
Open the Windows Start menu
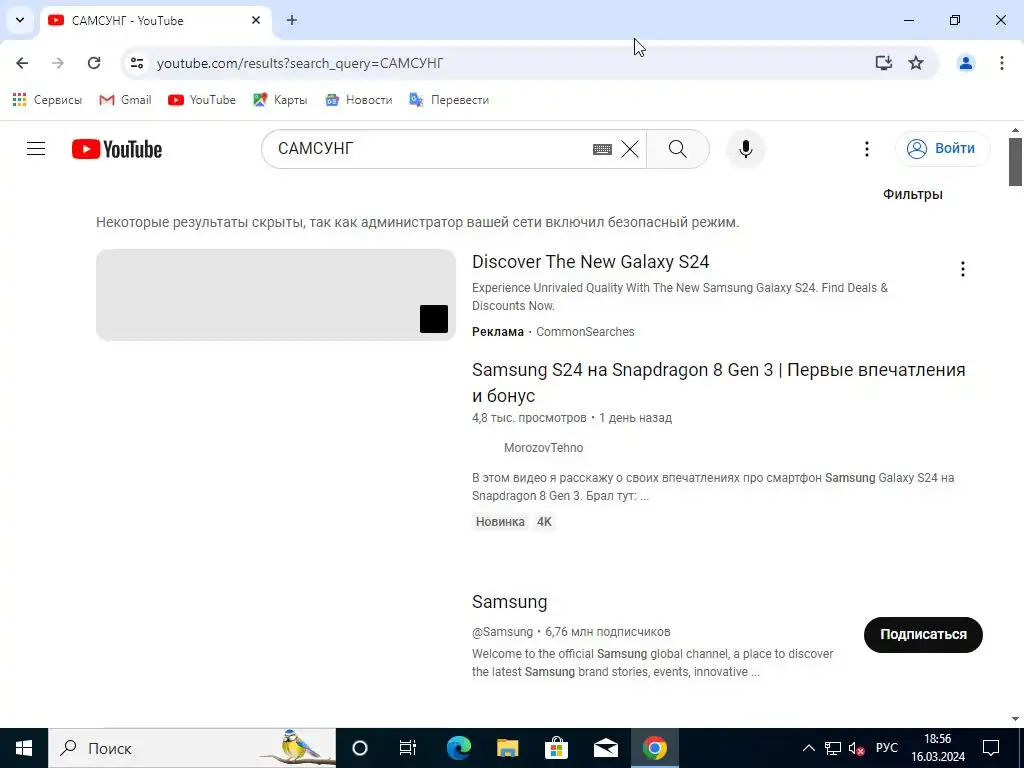pos(24,748)
